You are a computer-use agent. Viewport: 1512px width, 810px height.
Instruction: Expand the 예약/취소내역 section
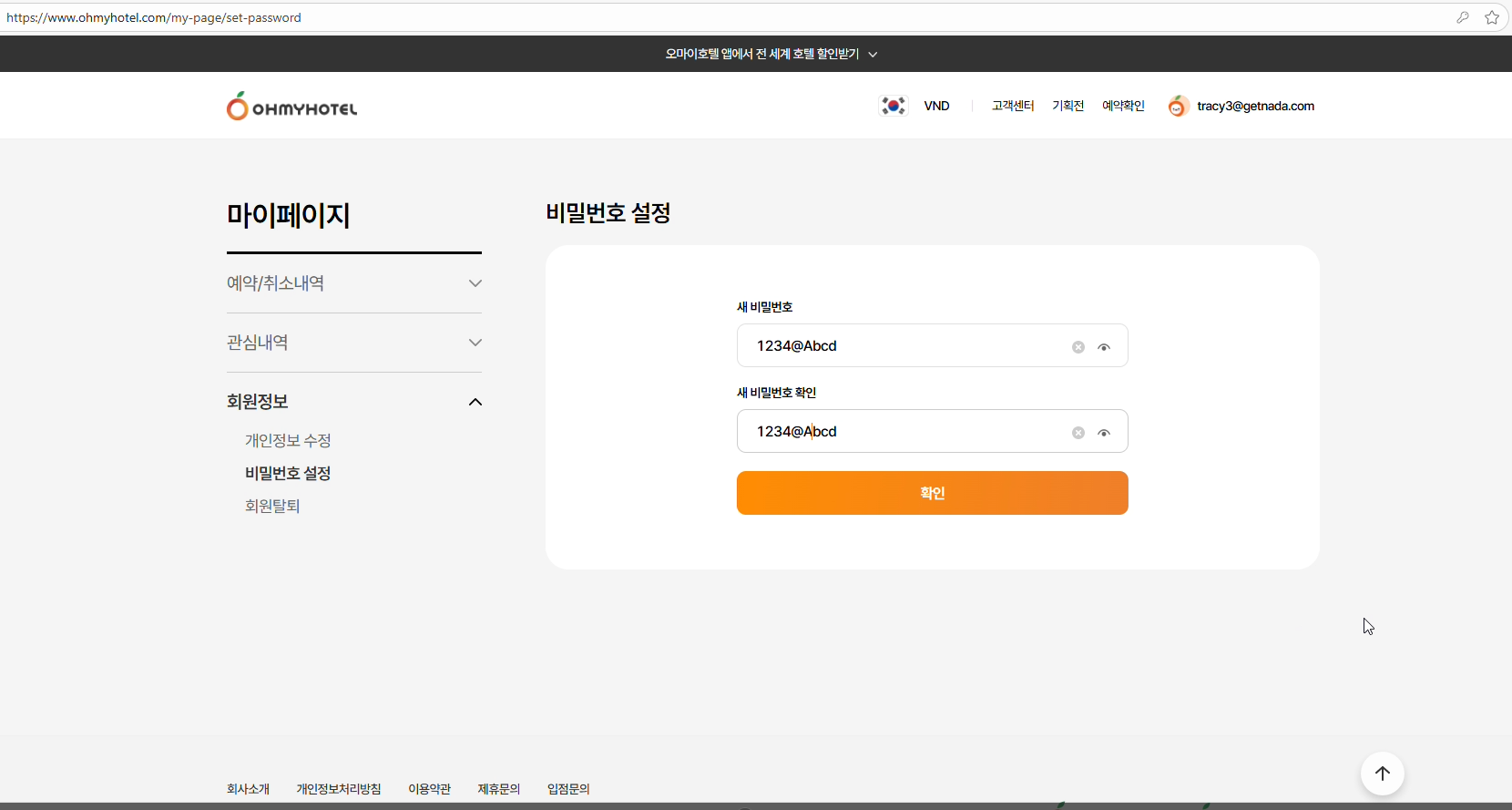[x=475, y=283]
